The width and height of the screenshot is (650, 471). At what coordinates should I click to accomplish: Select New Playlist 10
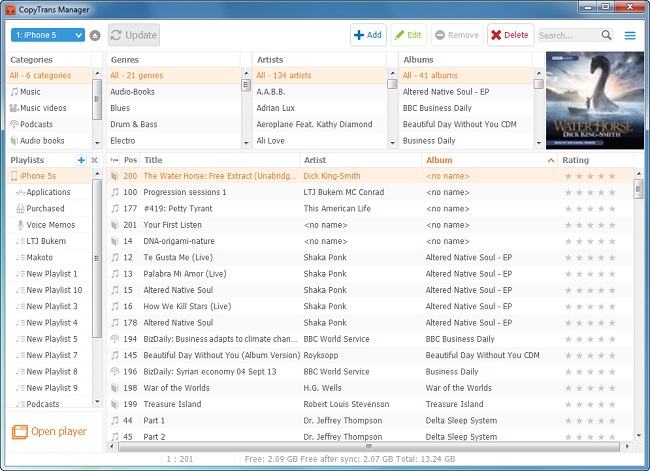click(x=49, y=290)
